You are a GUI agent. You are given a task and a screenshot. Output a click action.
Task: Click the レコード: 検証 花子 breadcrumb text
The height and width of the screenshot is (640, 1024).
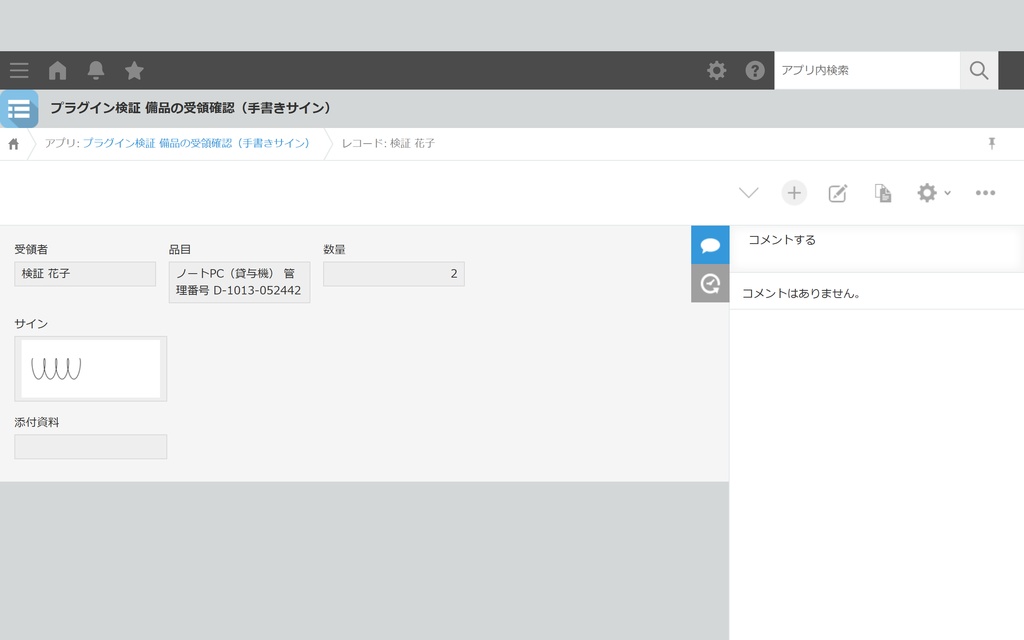[x=388, y=144]
